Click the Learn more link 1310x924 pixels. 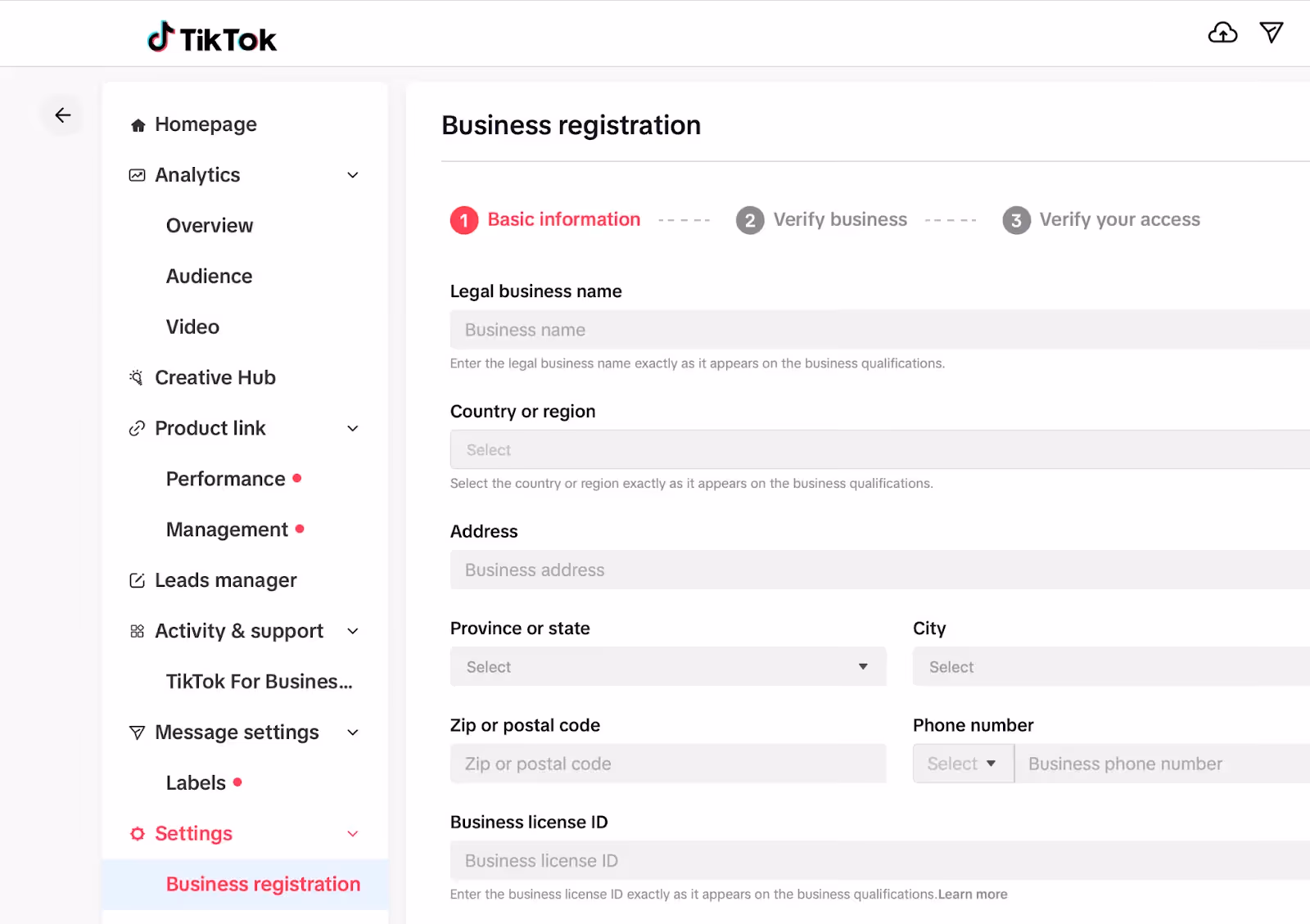pyautogui.click(x=973, y=895)
